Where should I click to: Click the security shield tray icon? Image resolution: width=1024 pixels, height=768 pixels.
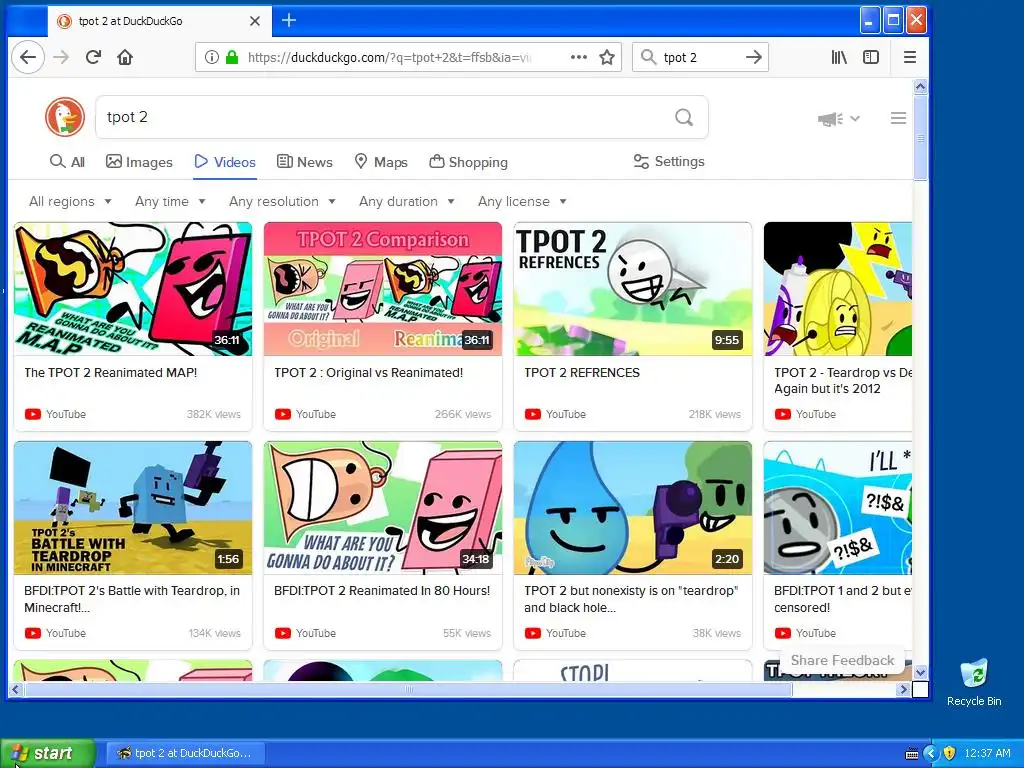[950, 753]
